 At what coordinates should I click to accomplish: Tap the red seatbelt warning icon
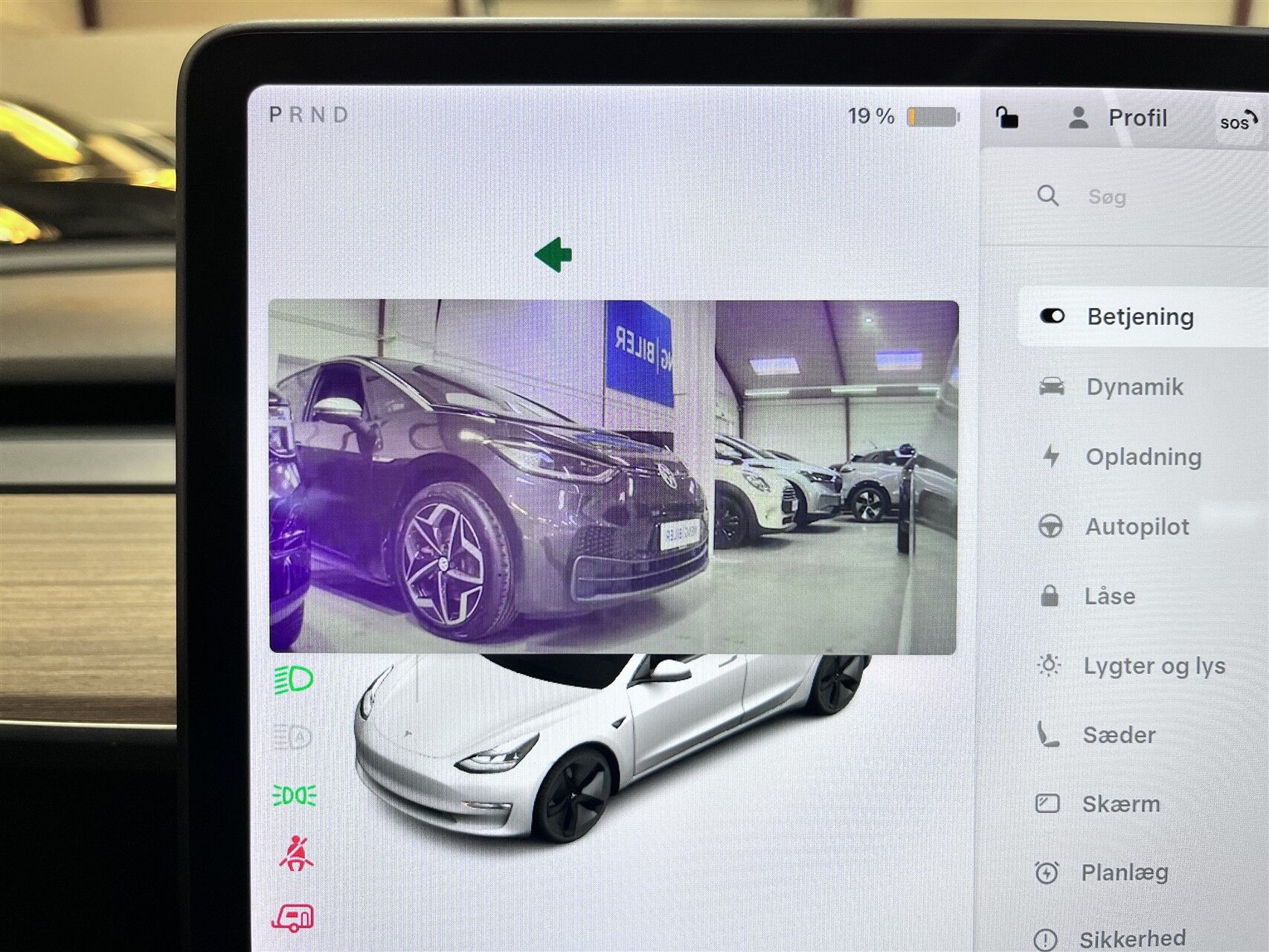coord(296,854)
